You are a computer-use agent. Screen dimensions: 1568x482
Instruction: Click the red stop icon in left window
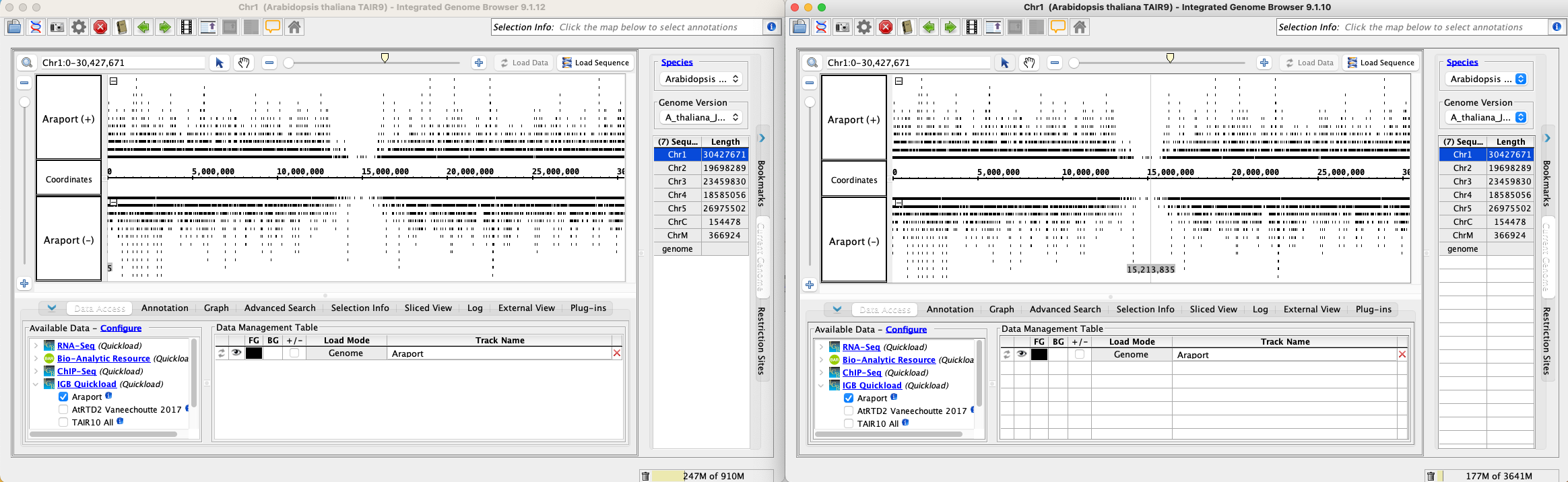tap(100, 27)
